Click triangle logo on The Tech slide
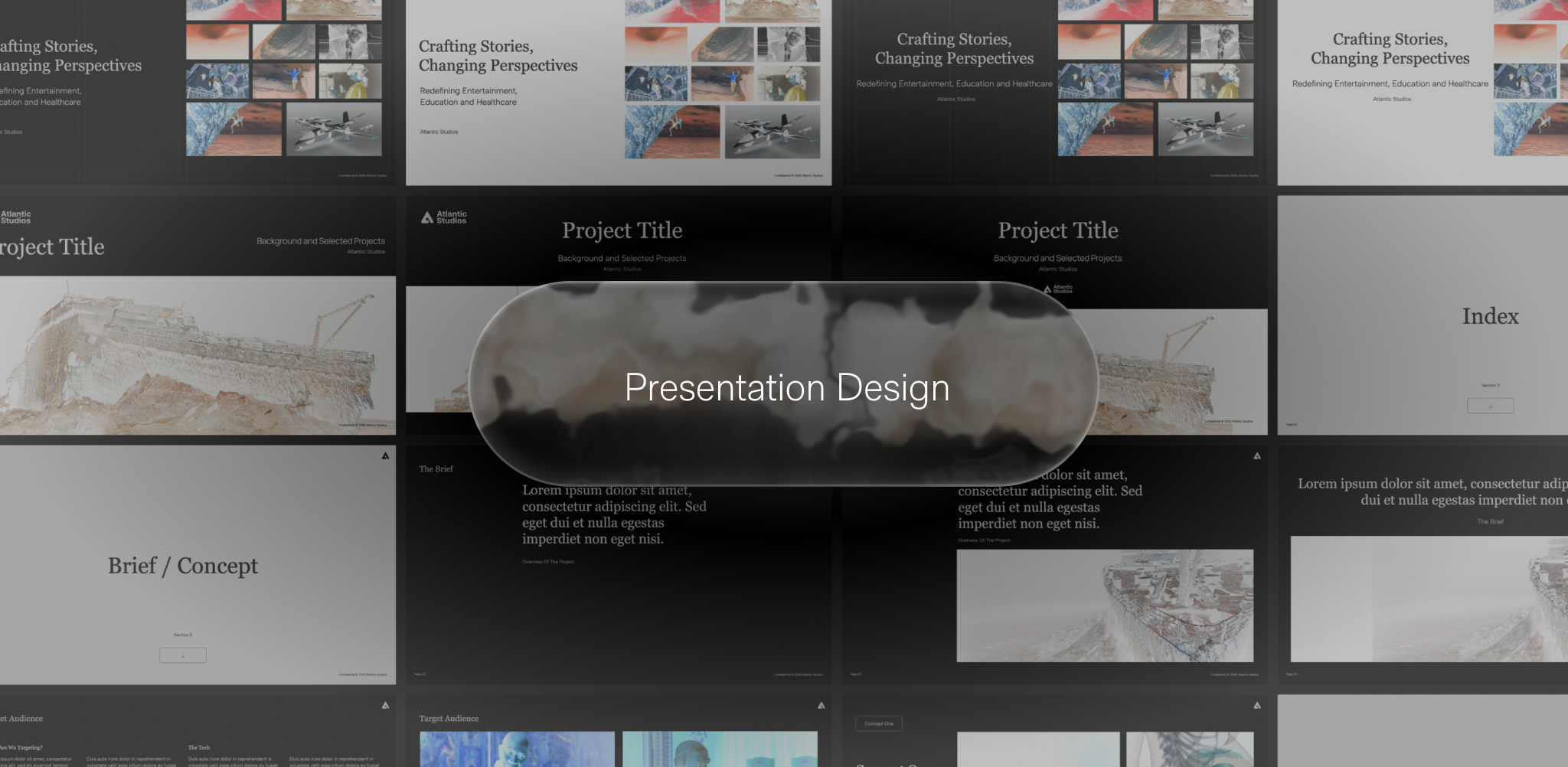This screenshot has height=767, width=1568. [385, 705]
